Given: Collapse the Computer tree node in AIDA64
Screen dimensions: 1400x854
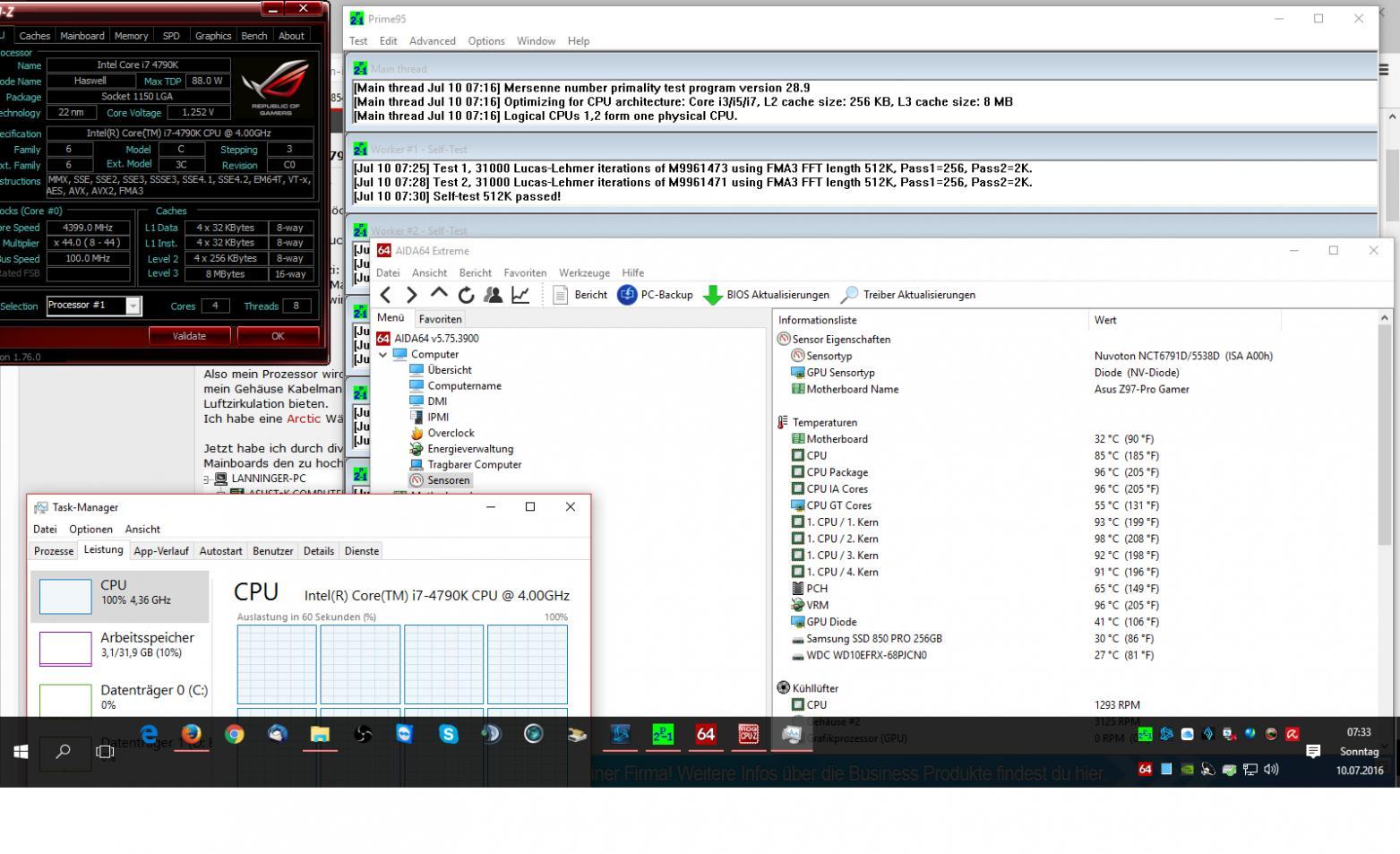Looking at the screenshot, I should [383, 355].
